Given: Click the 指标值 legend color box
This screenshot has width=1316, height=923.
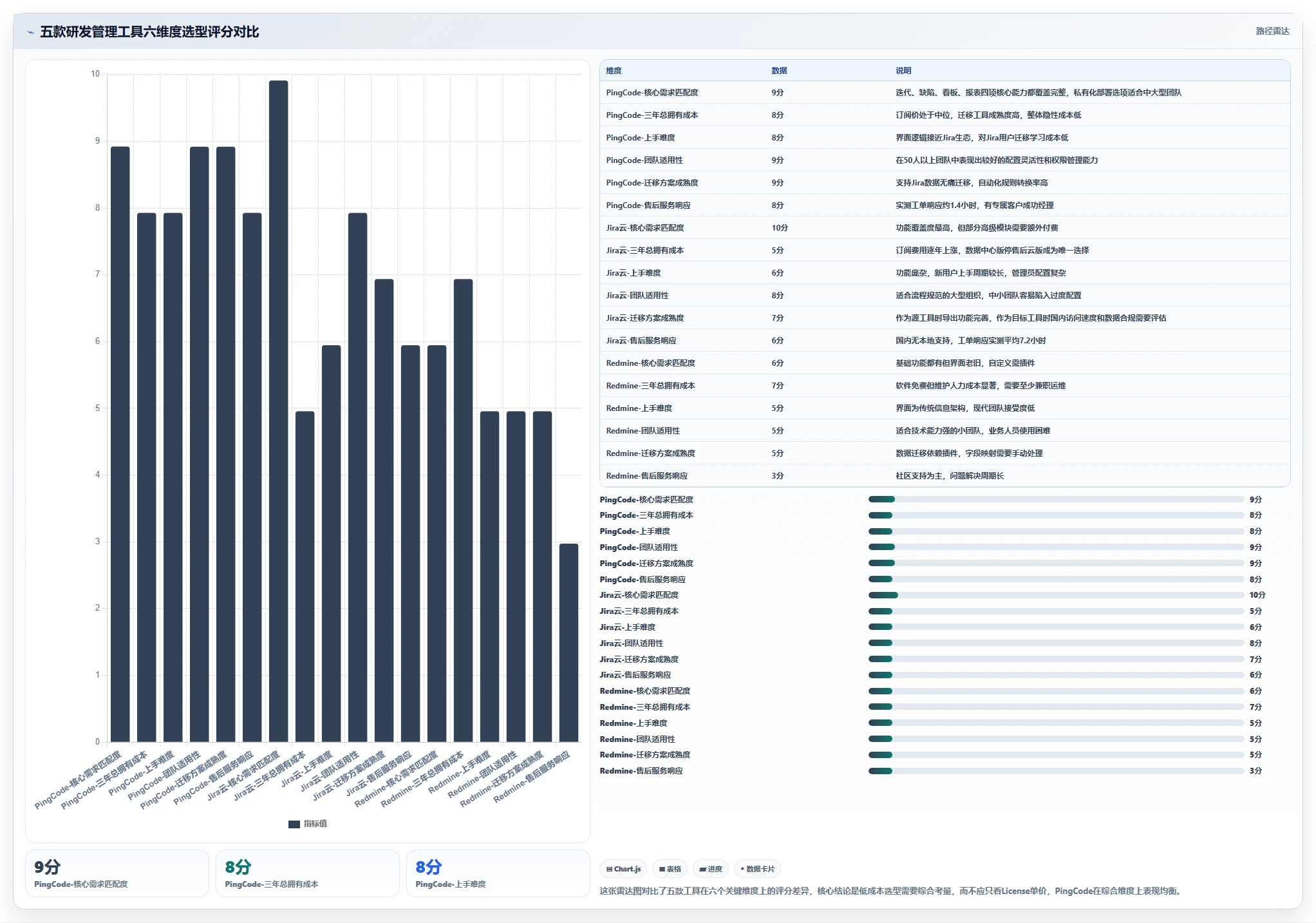Looking at the screenshot, I should pyautogui.click(x=294, y=824).
